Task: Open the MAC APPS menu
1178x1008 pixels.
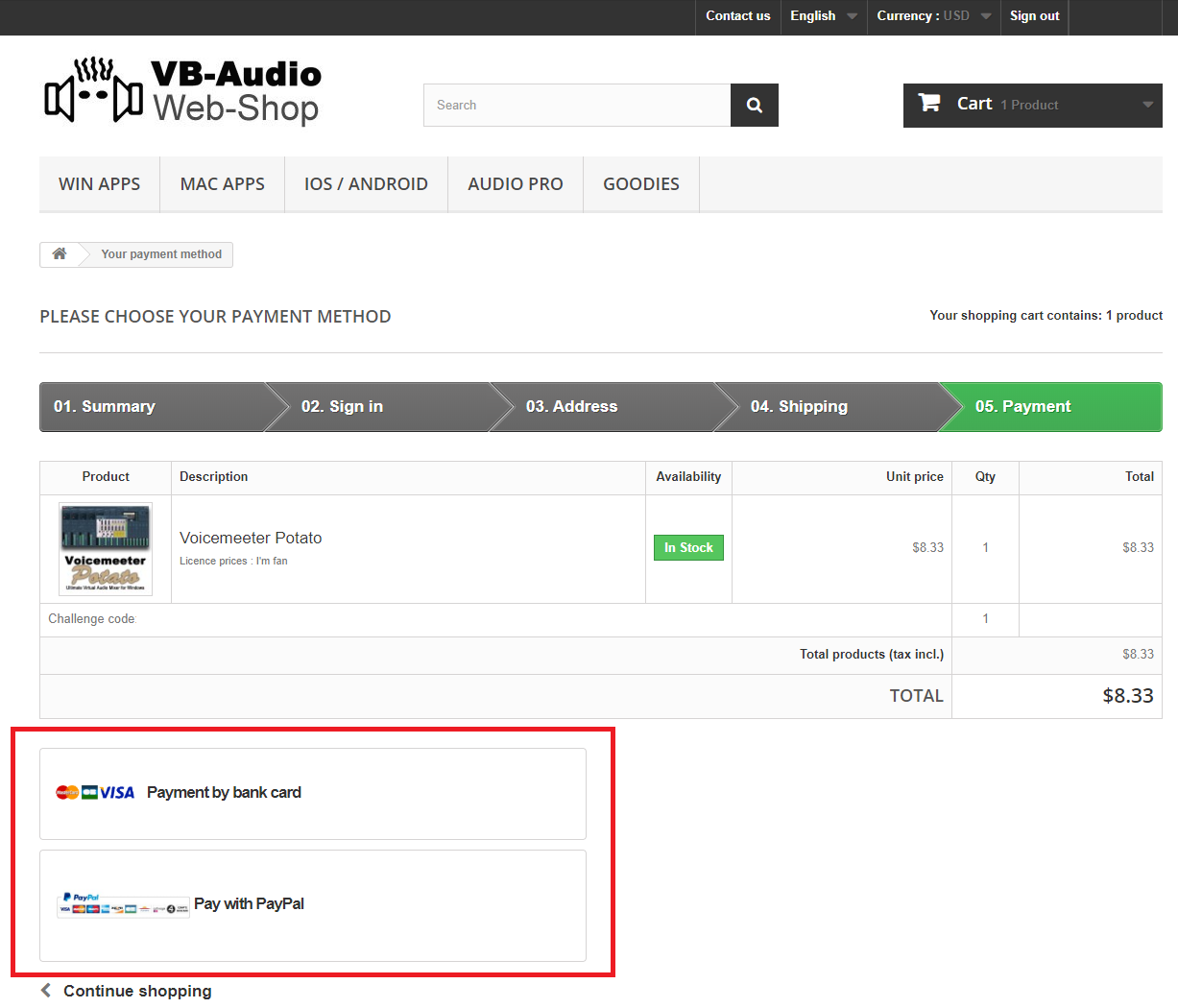Action: [x=223, y=184]
